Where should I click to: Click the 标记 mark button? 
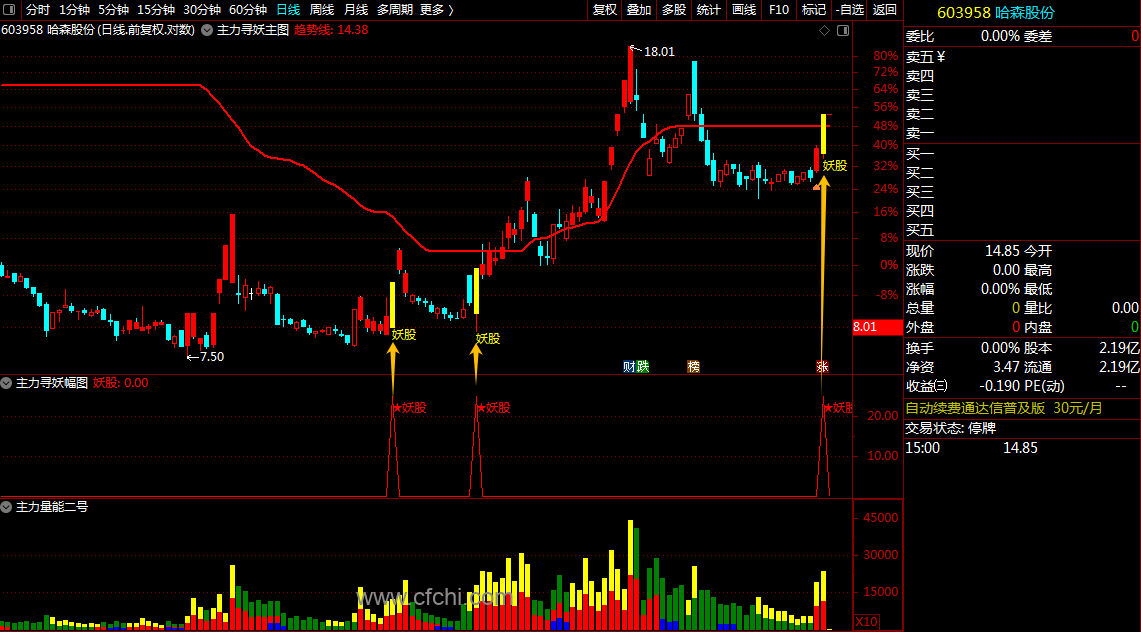[x=814, y=9]
